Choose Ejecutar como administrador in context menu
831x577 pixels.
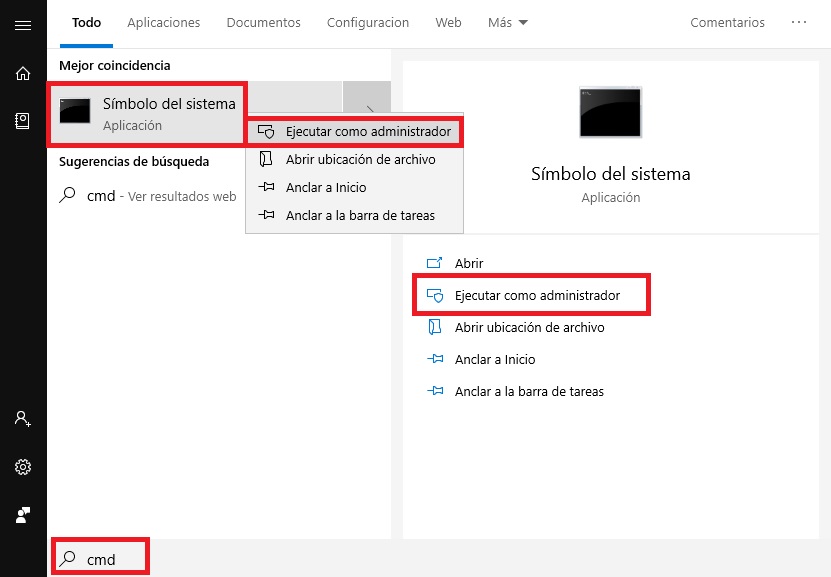click(357, 131)
